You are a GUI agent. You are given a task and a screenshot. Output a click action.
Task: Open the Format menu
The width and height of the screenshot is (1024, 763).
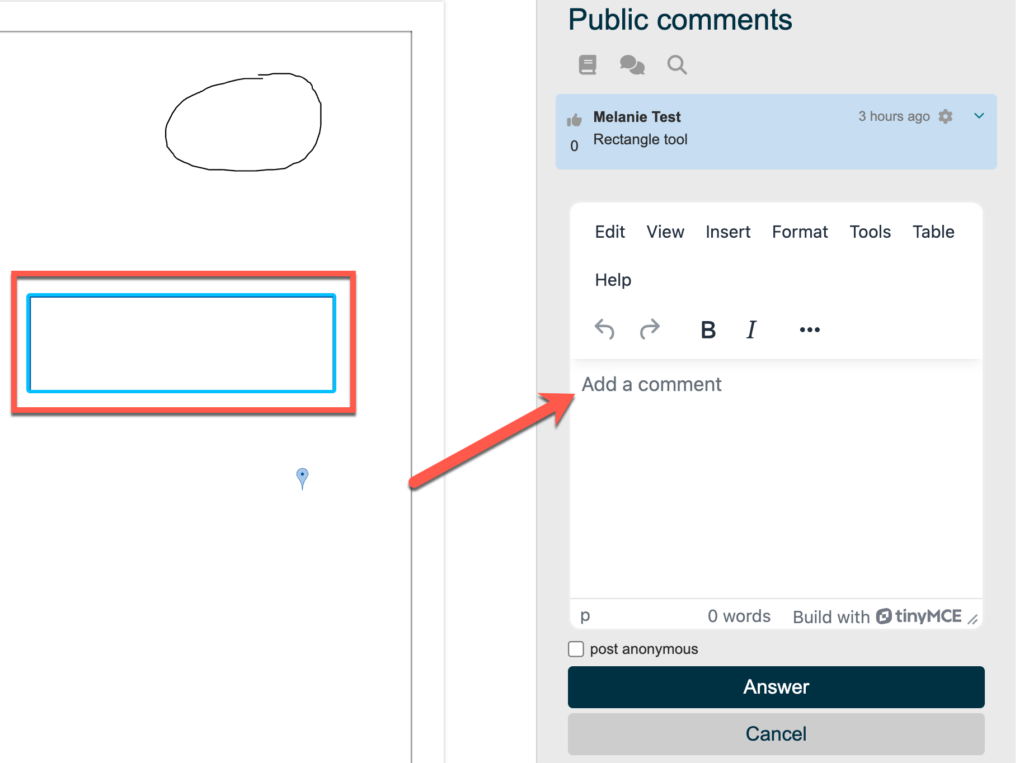click(x=800, y=232)
